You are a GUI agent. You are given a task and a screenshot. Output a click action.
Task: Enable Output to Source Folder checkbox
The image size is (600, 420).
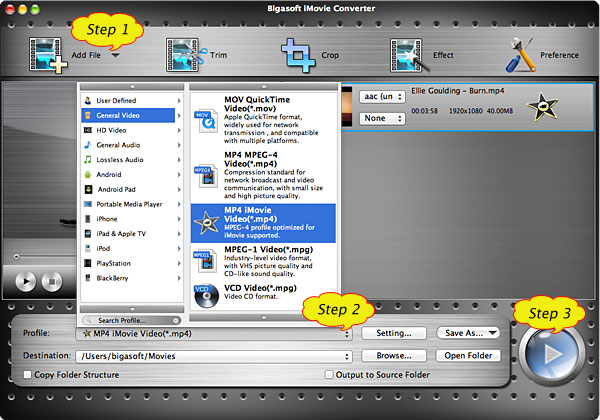[x=329, y=374]
